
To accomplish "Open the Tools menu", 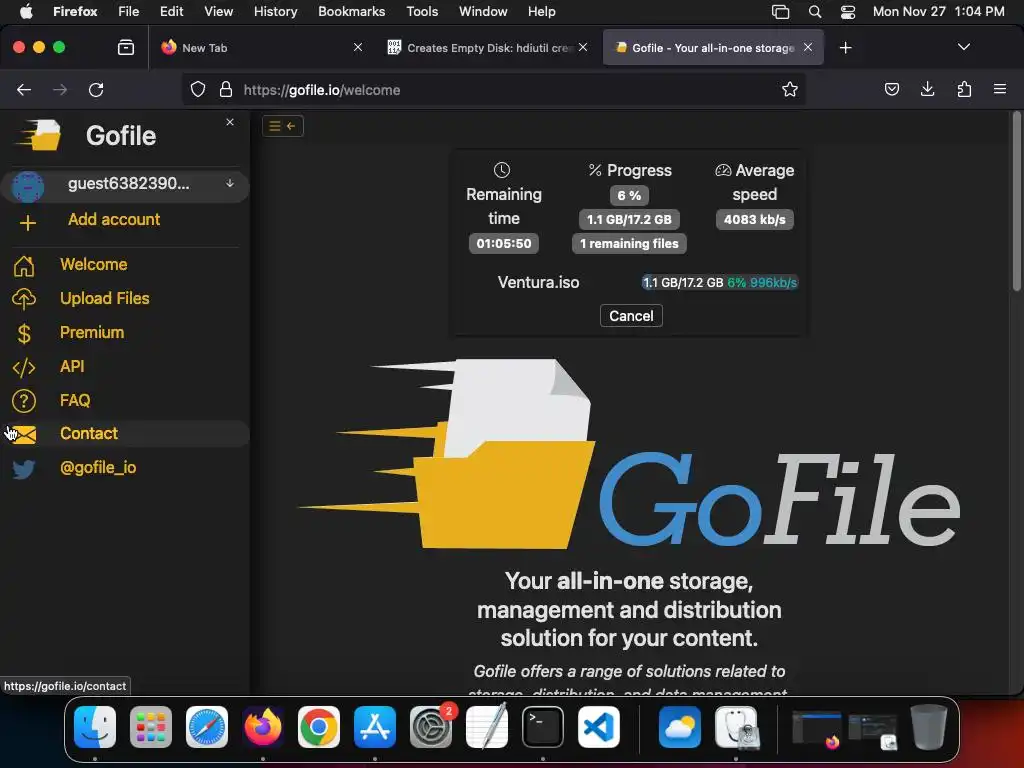I will pos(422,11).
